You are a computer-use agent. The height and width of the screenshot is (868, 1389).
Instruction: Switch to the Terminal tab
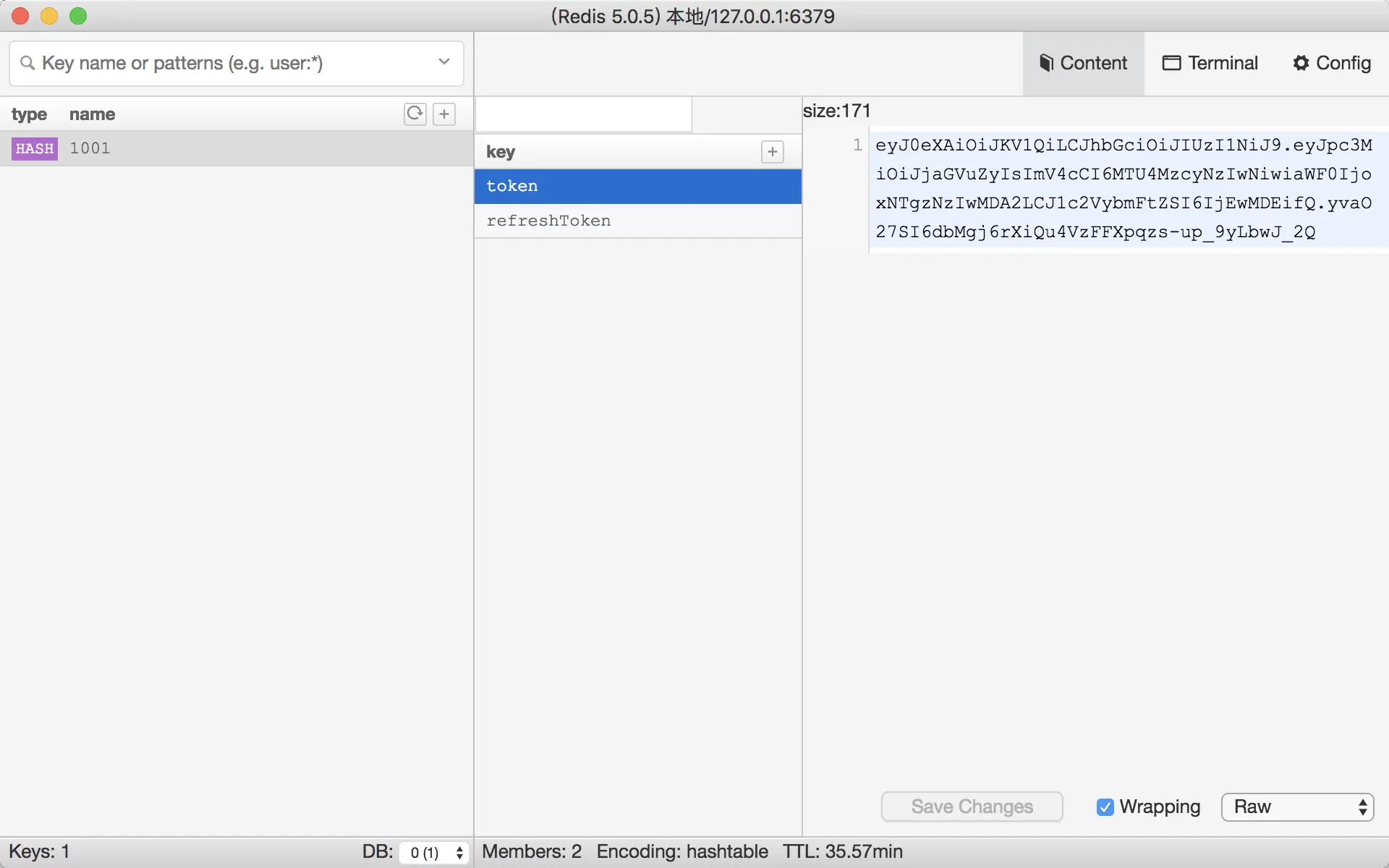[x=1210, y=63]
